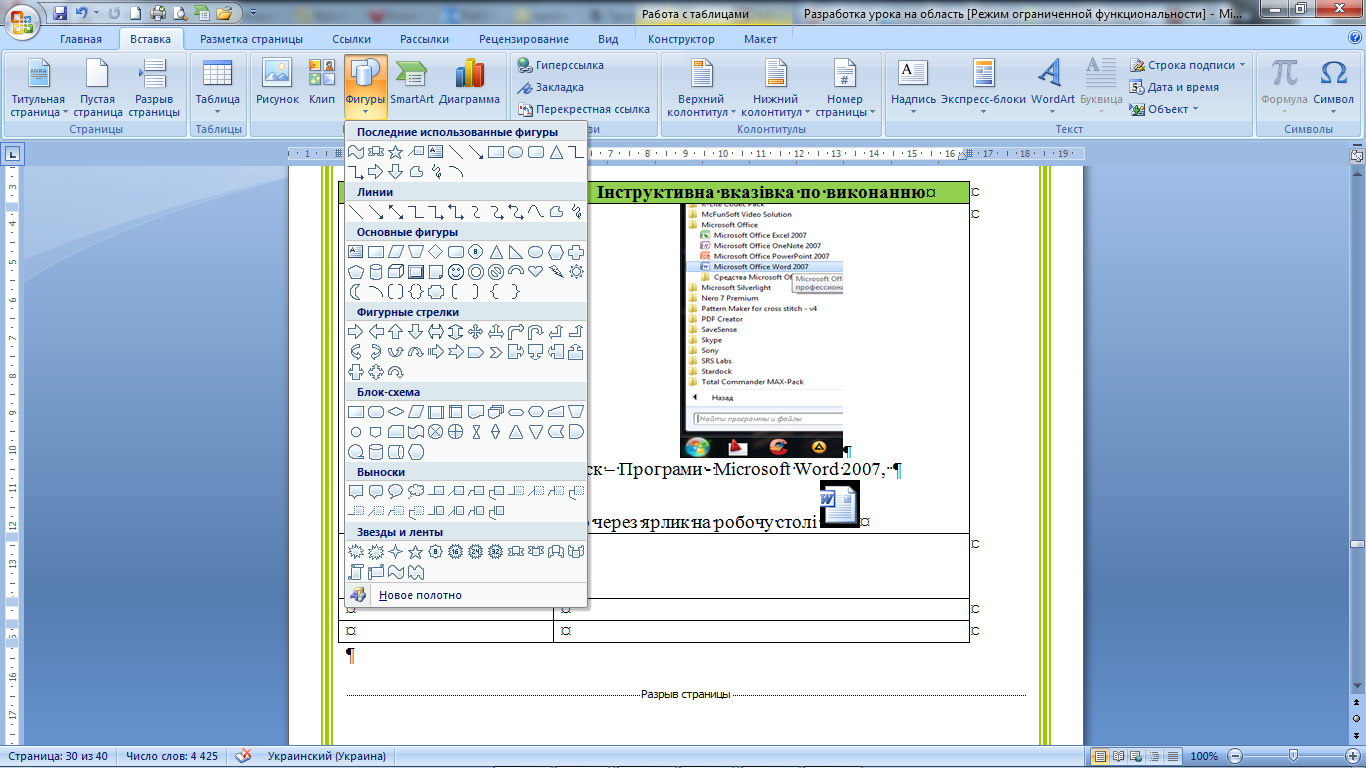Select the heart shape
Viewport: 1366px width, 768px height.
coord(535,272)
